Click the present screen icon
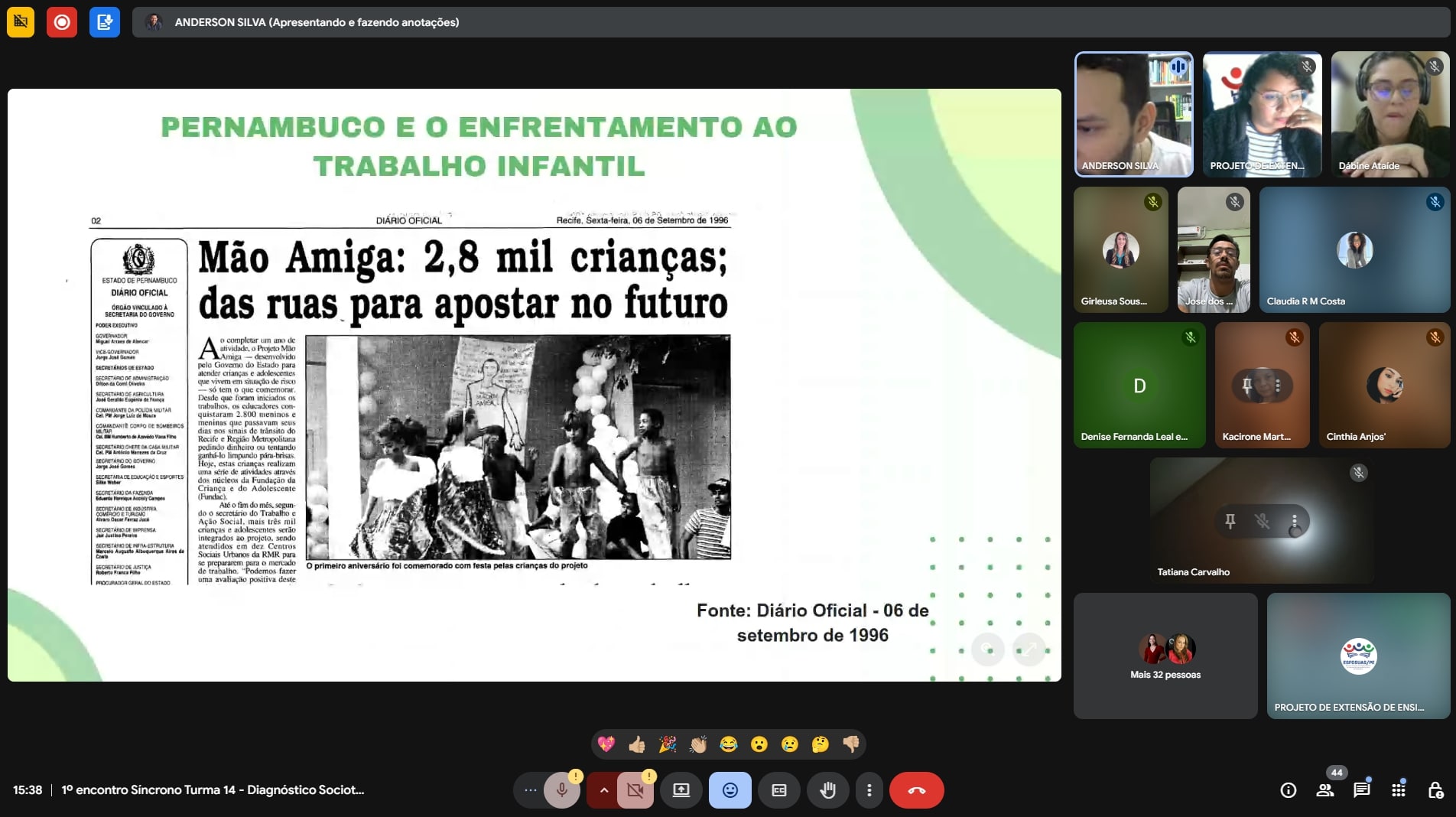This screenshot has width=1456, height=817. click(681, 790)
